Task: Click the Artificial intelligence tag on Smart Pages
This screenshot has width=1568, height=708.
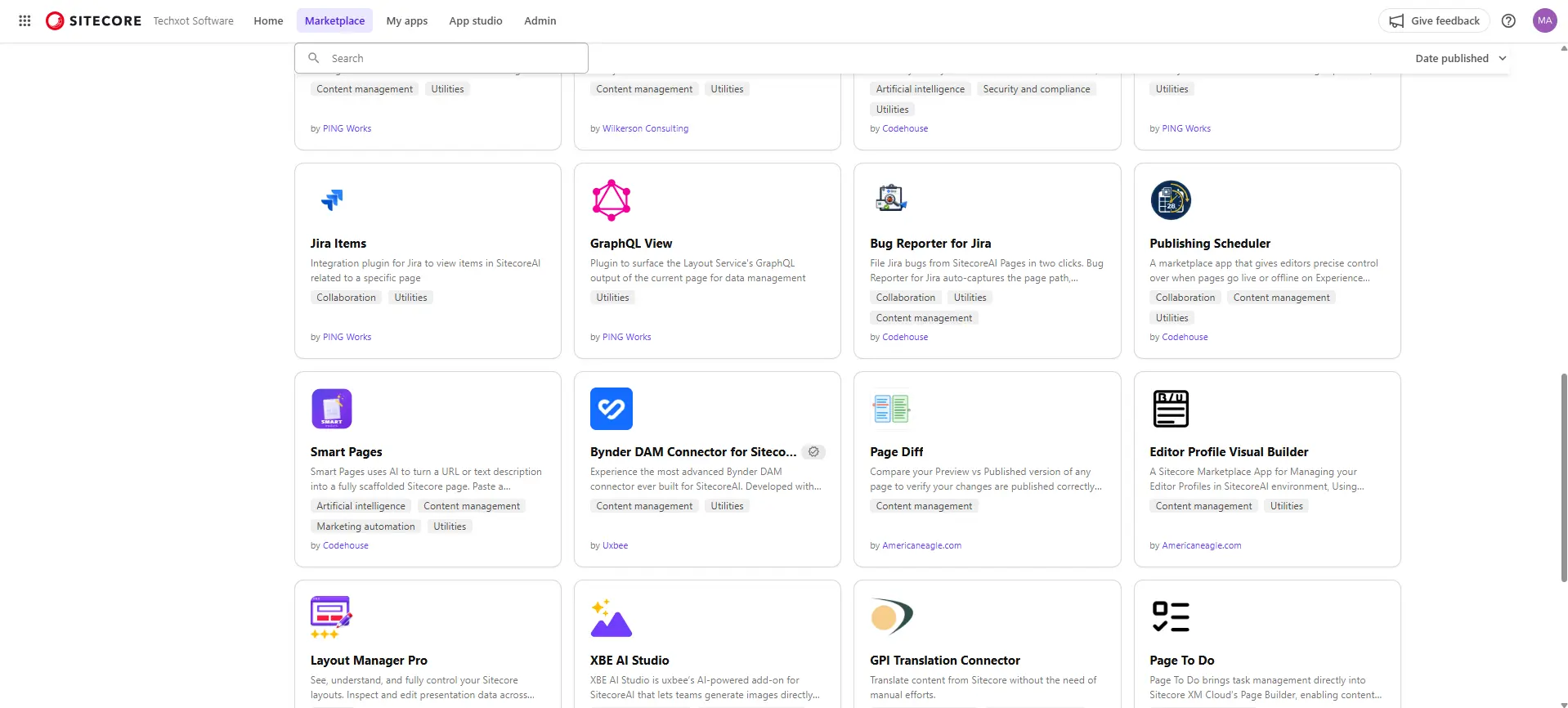Action: coord(361,506)
